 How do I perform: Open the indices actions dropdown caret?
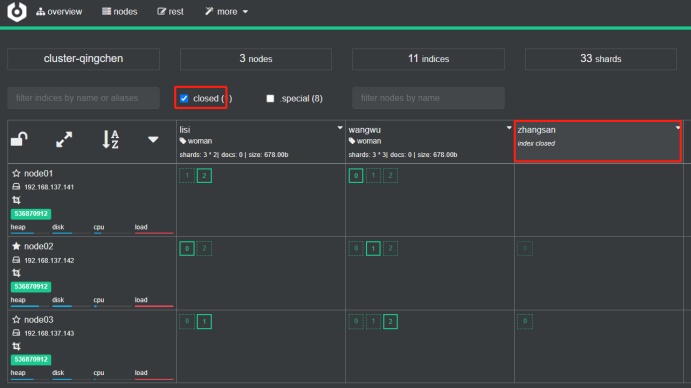(x=153, y=140)
